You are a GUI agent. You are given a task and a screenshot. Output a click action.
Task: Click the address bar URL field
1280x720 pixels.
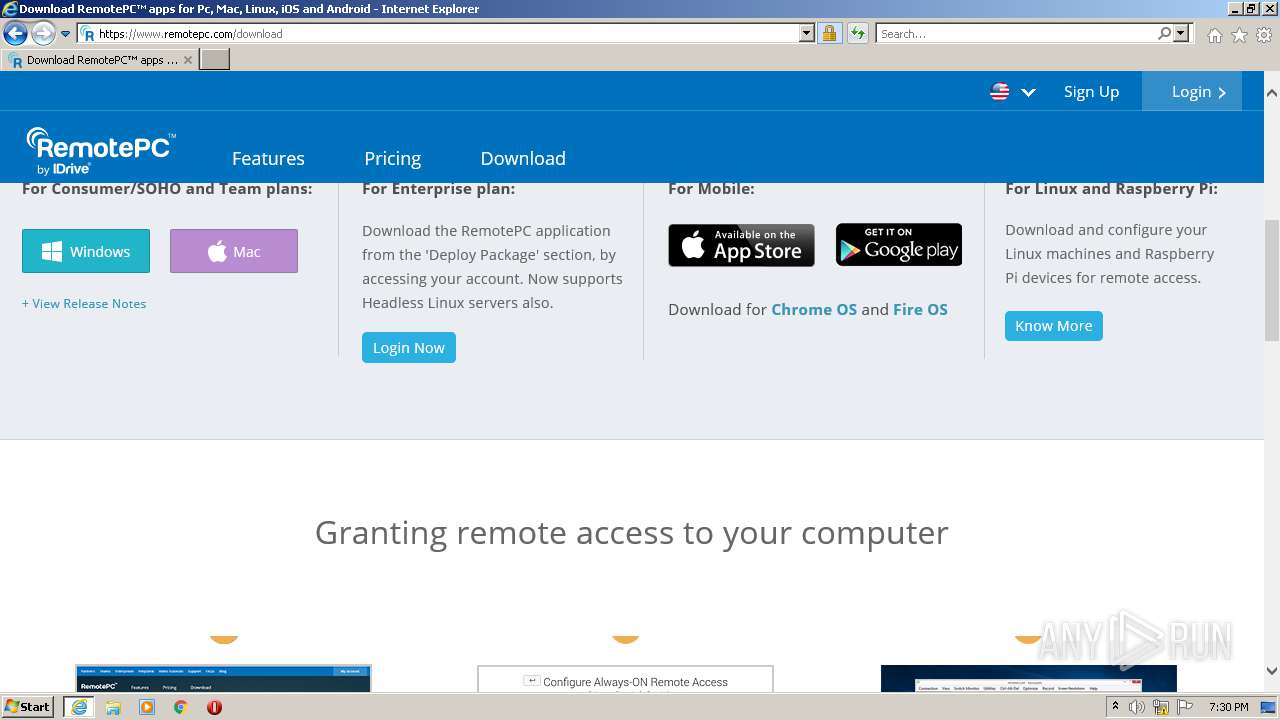coord(438,34)
